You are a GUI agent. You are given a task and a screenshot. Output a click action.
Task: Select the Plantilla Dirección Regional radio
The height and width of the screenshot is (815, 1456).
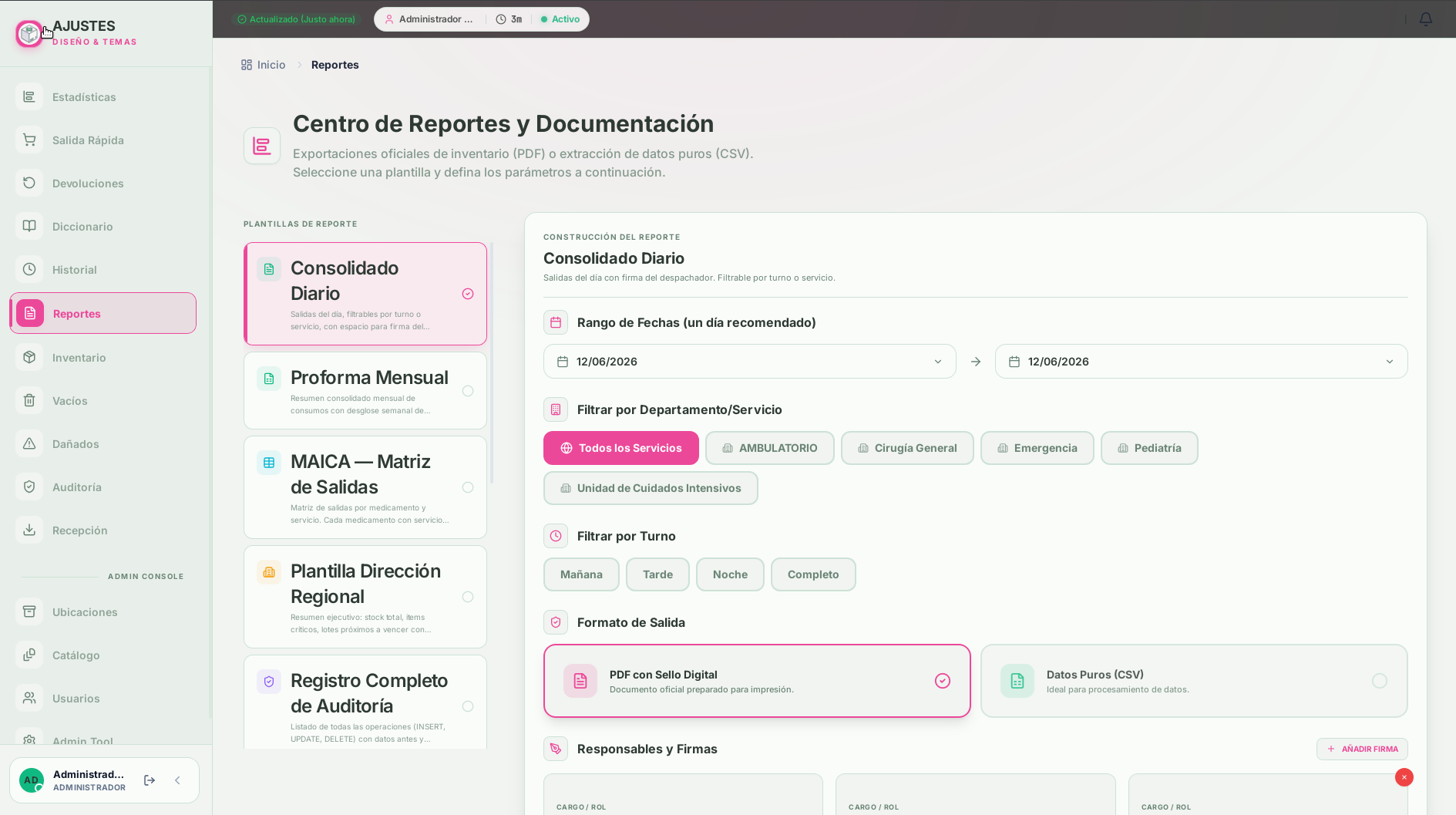(468, 597)
